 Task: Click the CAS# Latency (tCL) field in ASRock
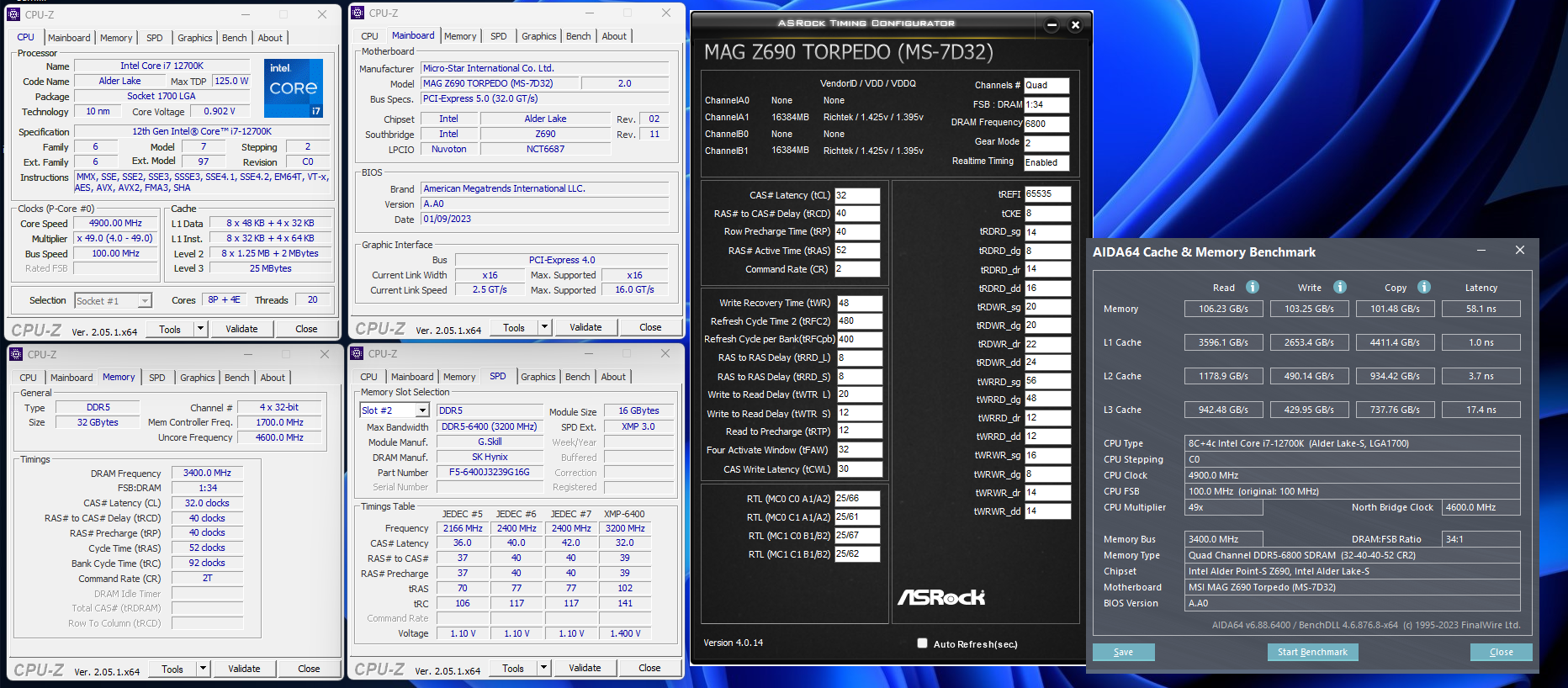point(857,195)
